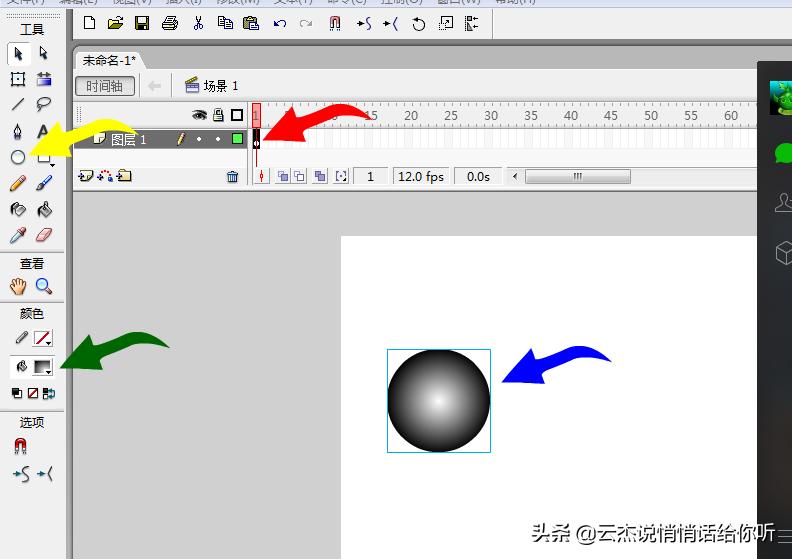Select the Gradient Transform tool
This screenshot has width=792, height=559.
(44, 79)
